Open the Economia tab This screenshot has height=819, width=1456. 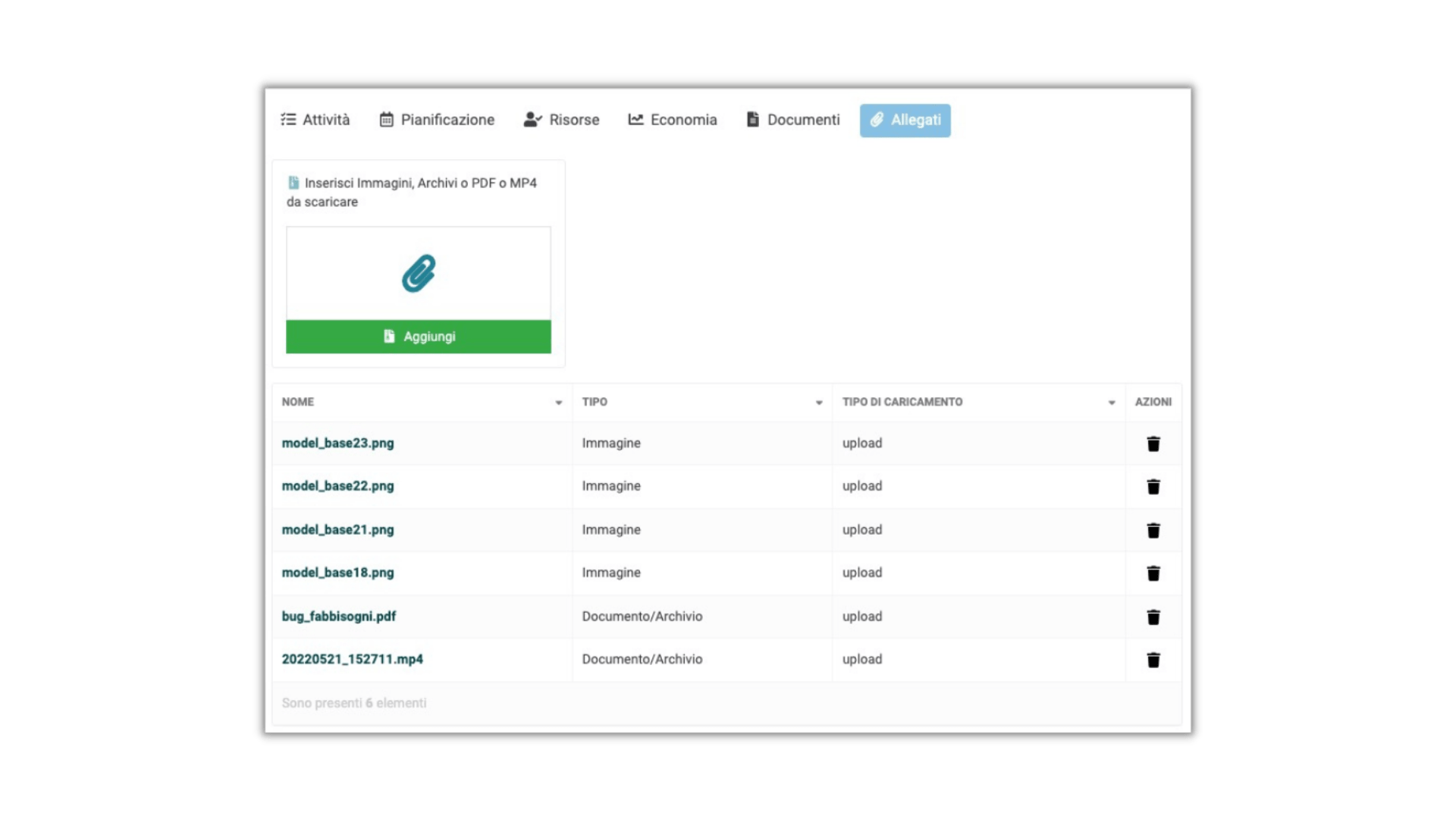672,120
